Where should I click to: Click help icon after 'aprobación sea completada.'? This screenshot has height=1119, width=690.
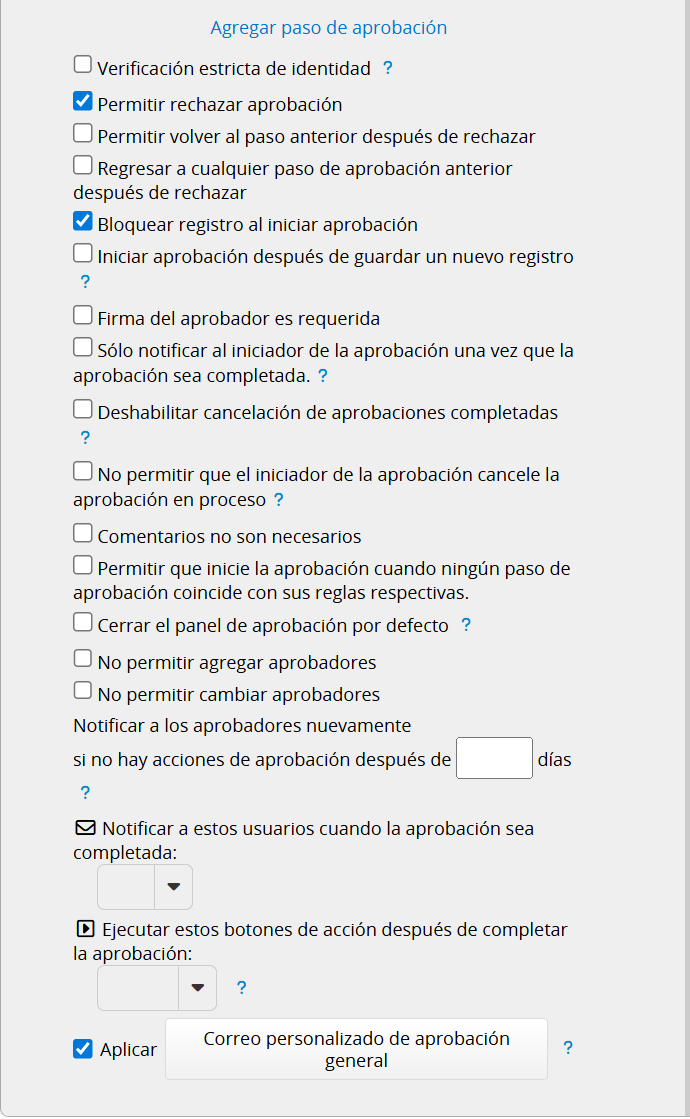pos(323,376)
